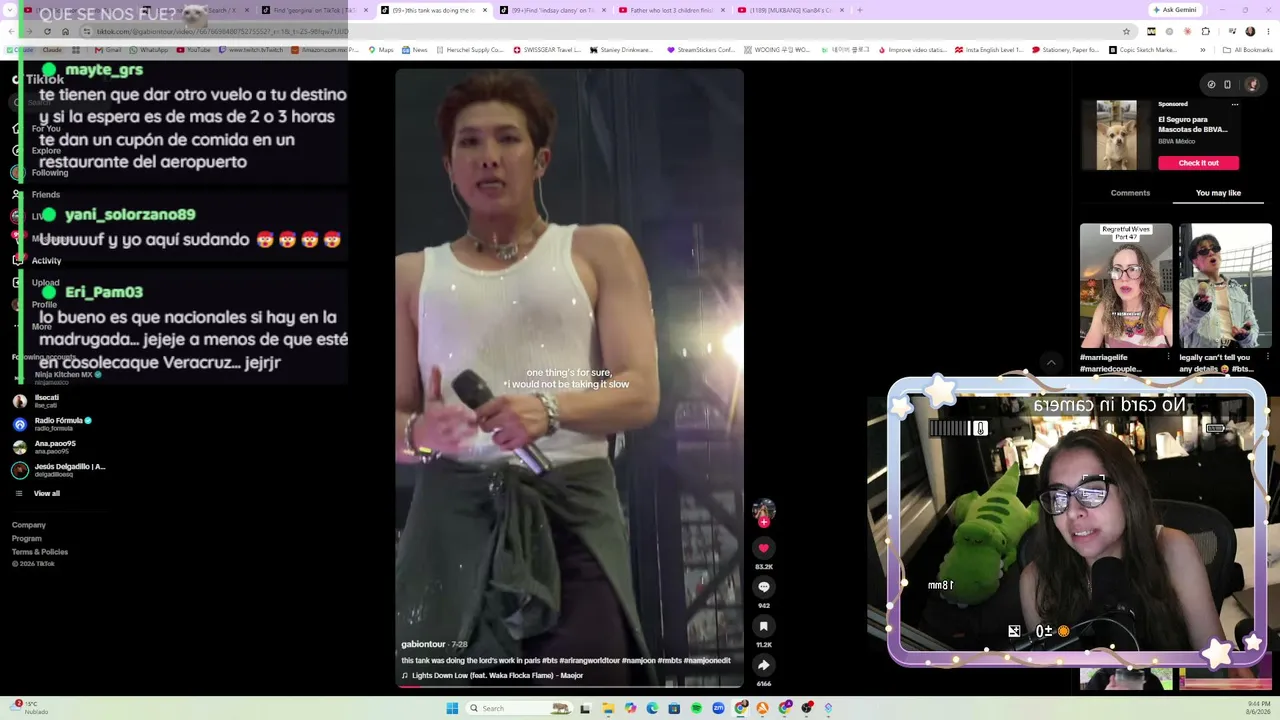Open the Maps bookmark
The image size is (1280, 720).
pos(381,50)
